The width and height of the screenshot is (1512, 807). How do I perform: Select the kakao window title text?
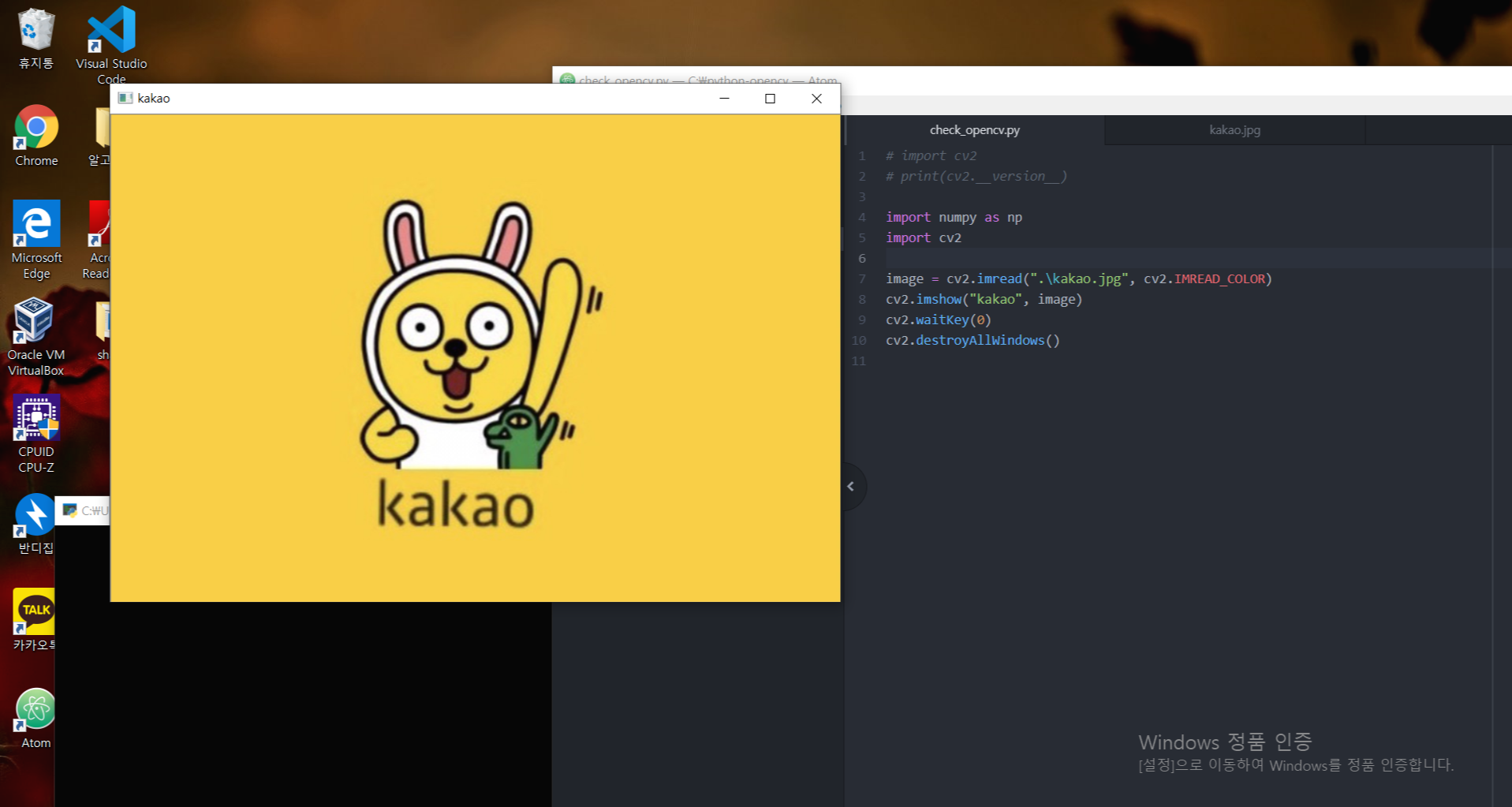pyautogui.click(x=154, y=98)
